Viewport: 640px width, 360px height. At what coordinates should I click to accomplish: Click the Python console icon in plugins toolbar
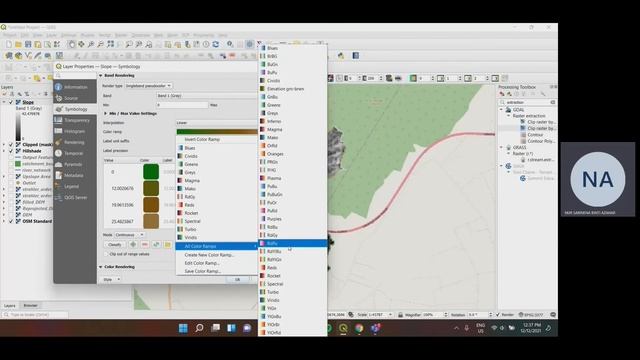(x=341, y=56)
